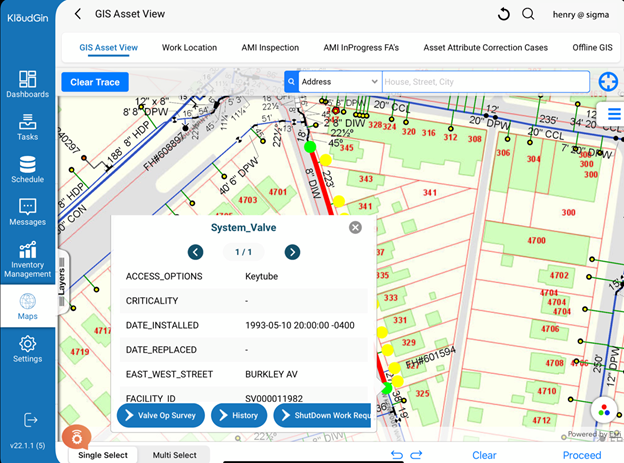
Task: Click the DATE_INSTALLED value 1993-05-10
Action: point(300,325)
